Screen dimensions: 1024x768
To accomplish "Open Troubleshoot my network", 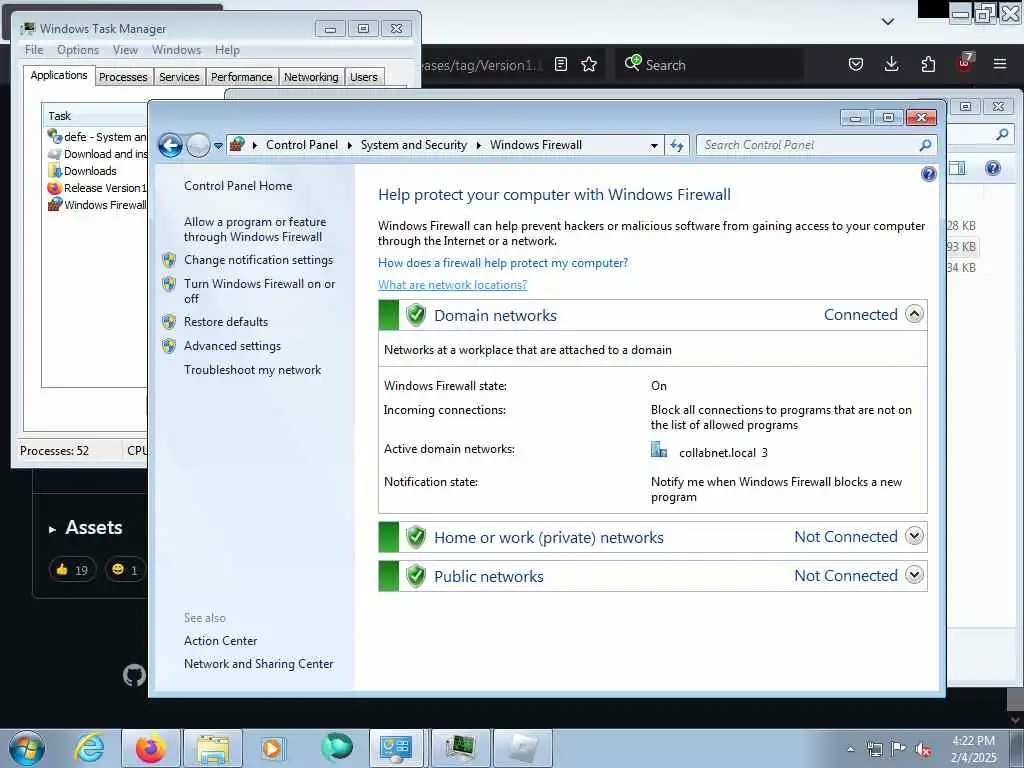I will [x=253, y=370].
